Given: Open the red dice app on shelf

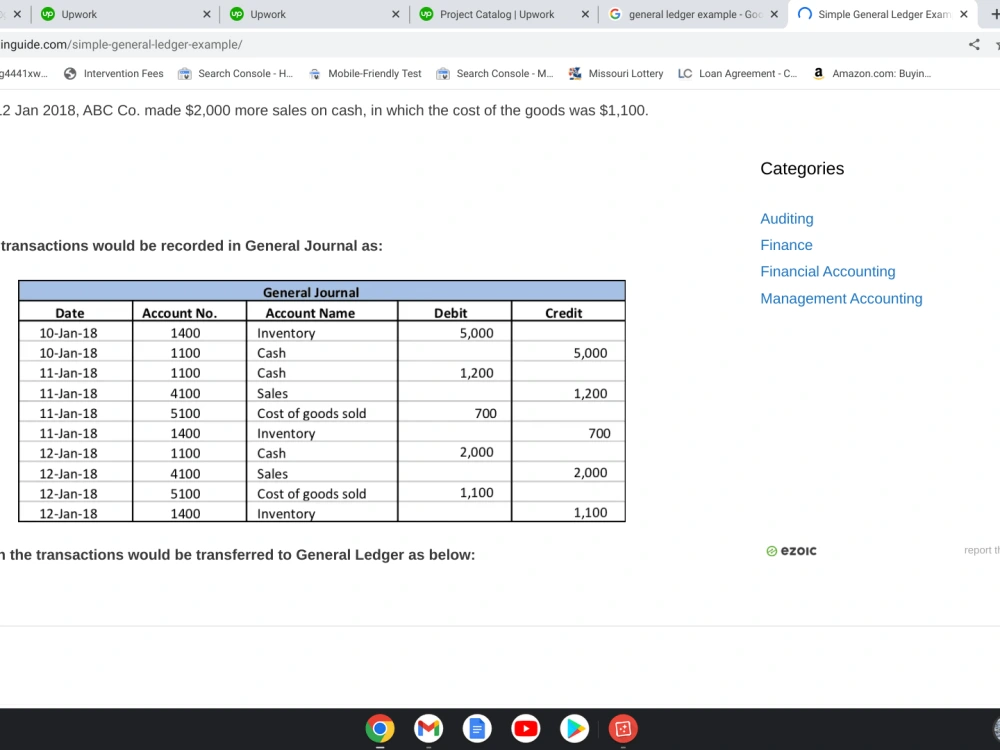Looking at the screenshot, I should tap(623, 728).
